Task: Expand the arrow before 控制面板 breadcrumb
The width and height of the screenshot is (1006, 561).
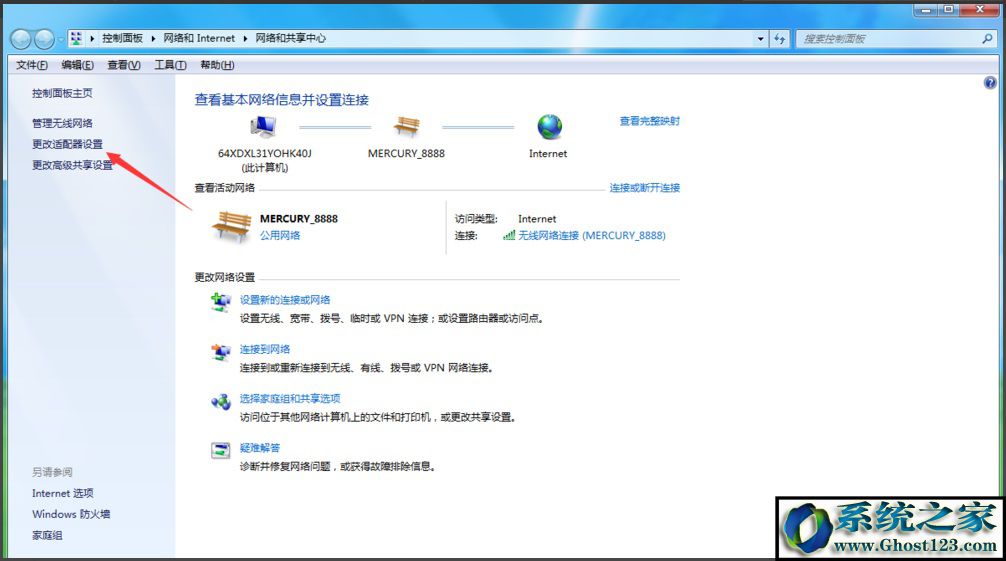Action: tap(92, 39)
